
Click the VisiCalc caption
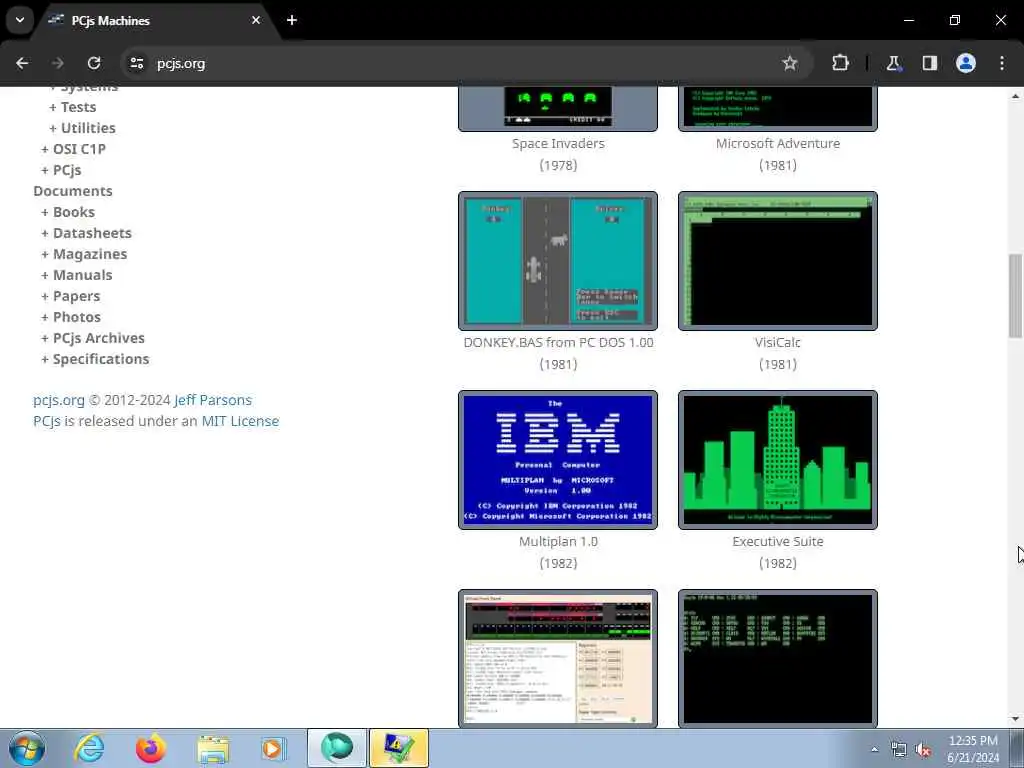[x=778, y=342]
